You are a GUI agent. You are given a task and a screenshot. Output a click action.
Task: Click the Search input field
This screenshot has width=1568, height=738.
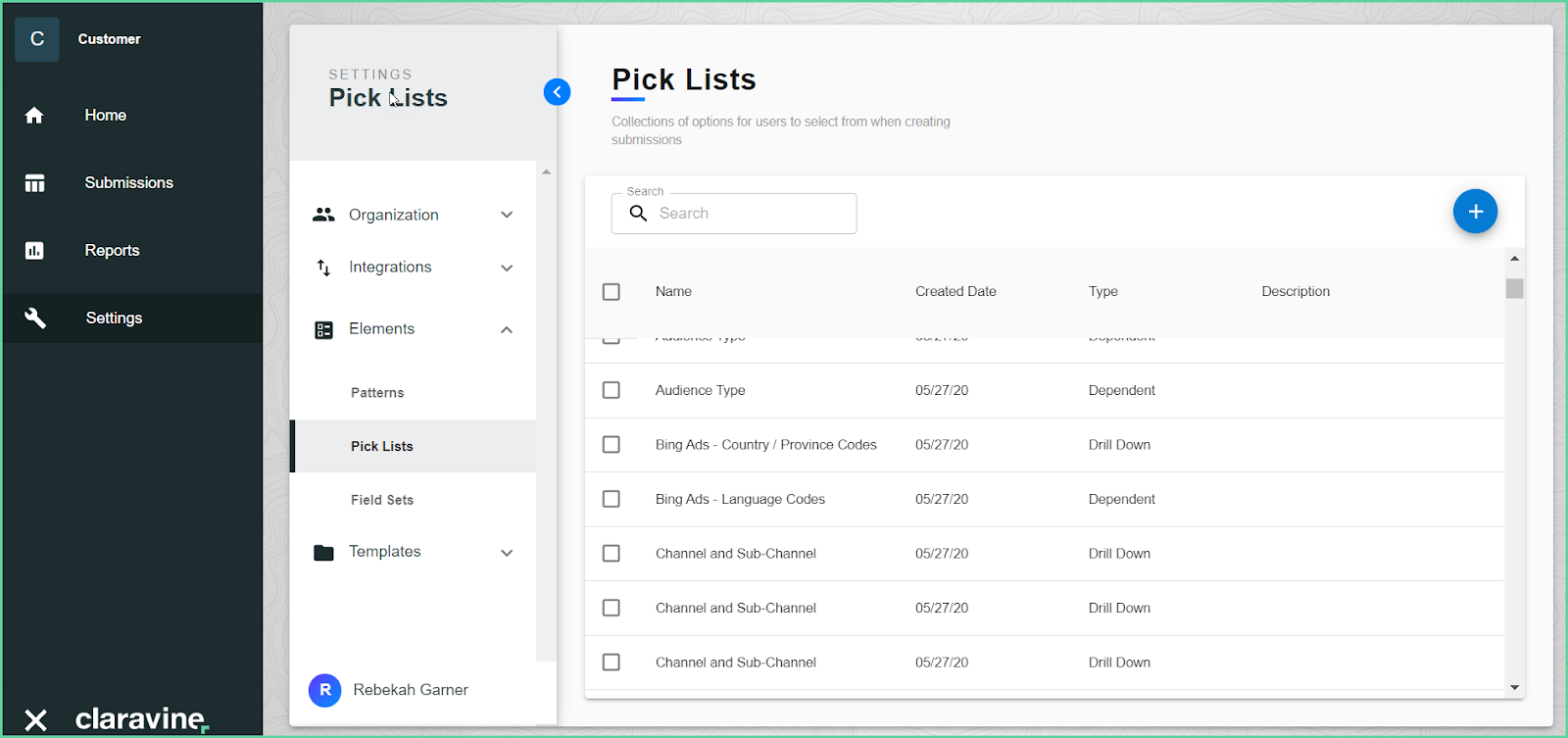coord(750,214)
